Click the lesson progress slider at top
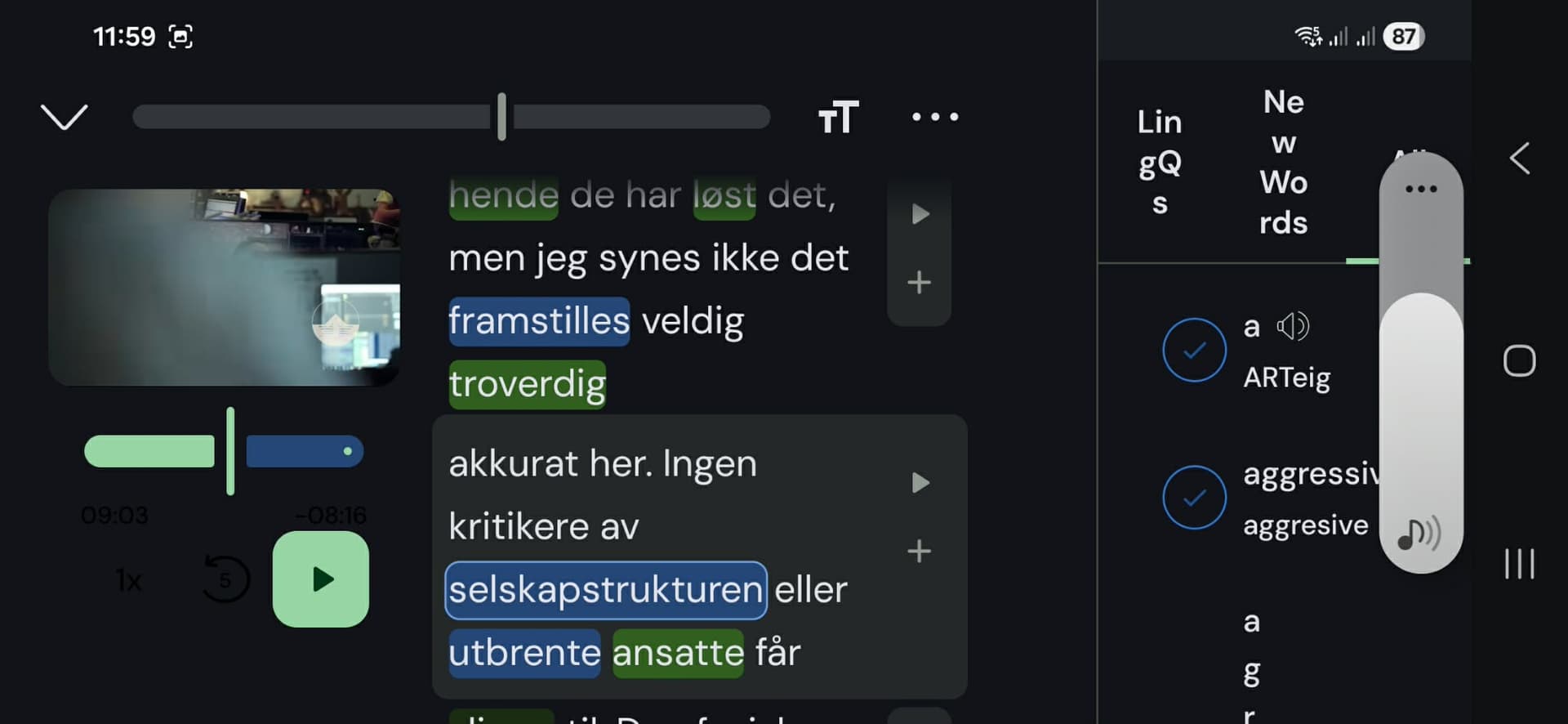Image resolution: width=1568 pixels, height=724 pixels. click(451, 117)
